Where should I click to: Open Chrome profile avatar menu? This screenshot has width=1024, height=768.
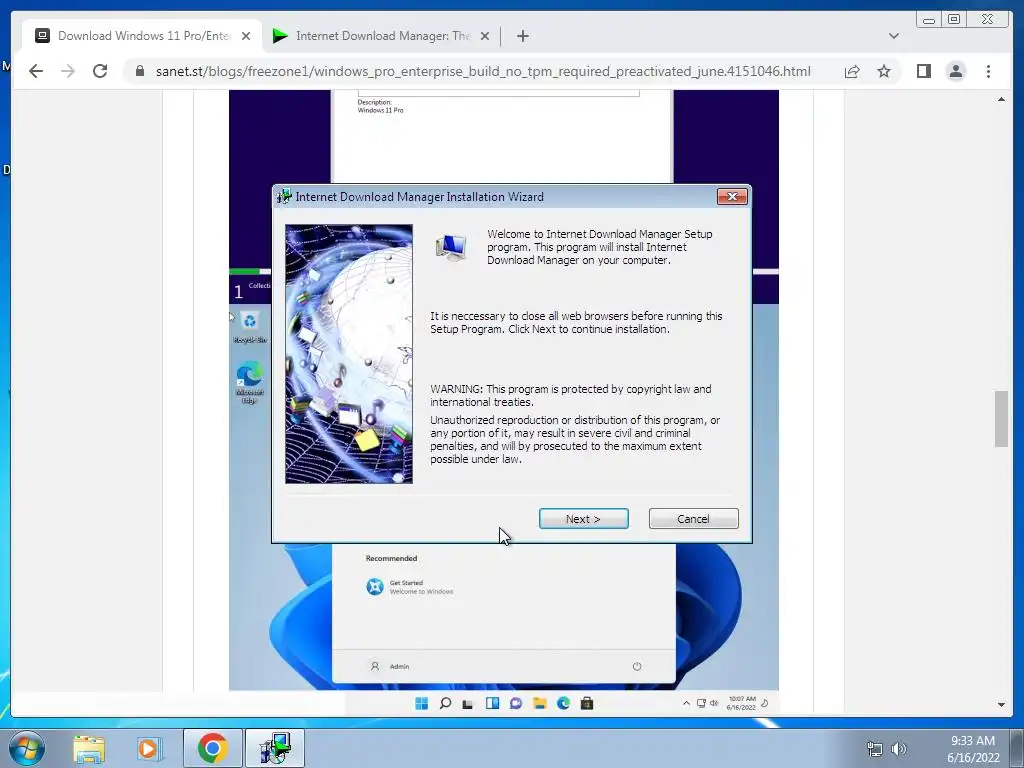pos(955,71)
